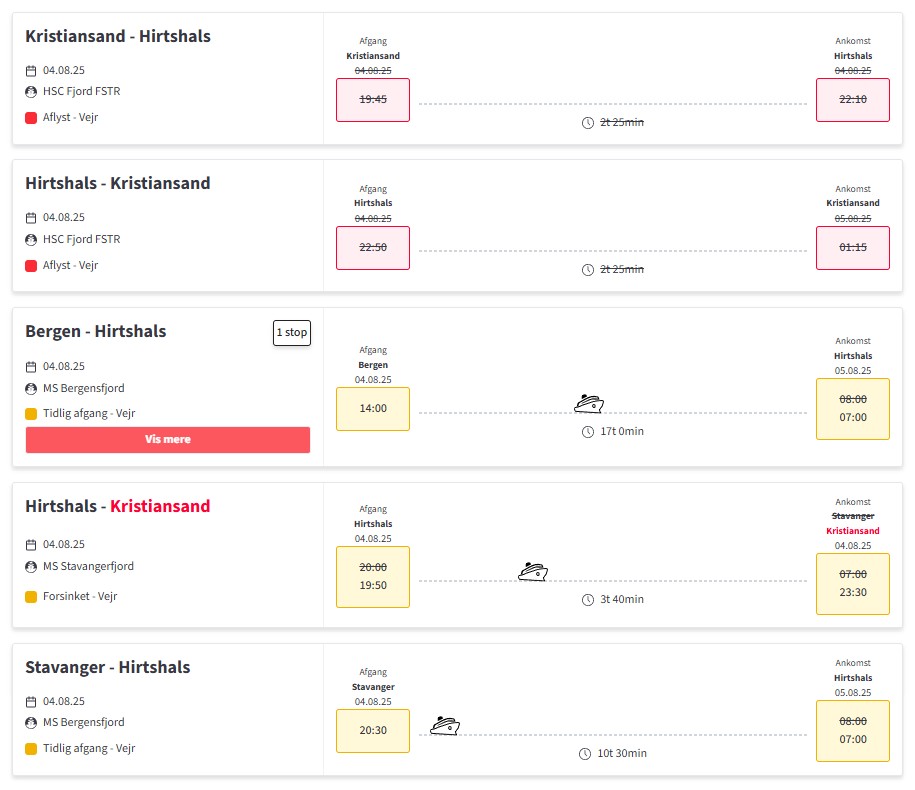The width and height of the screenshot is (915, 790).
Task: Click the ferry icon on the Bergen - Hirtshals route
Action: point(589,403)
